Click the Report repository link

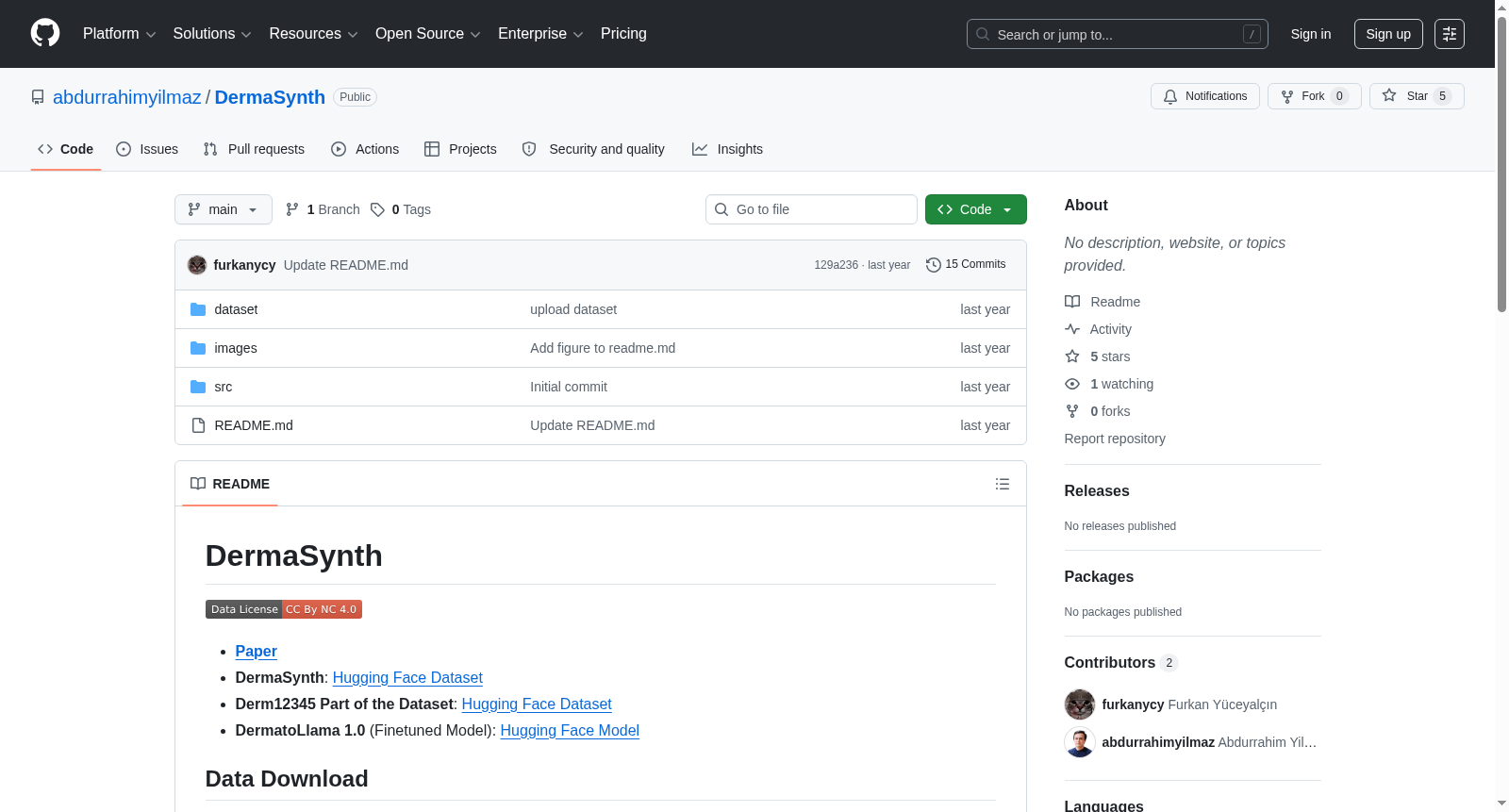(x=1115, y=439)
